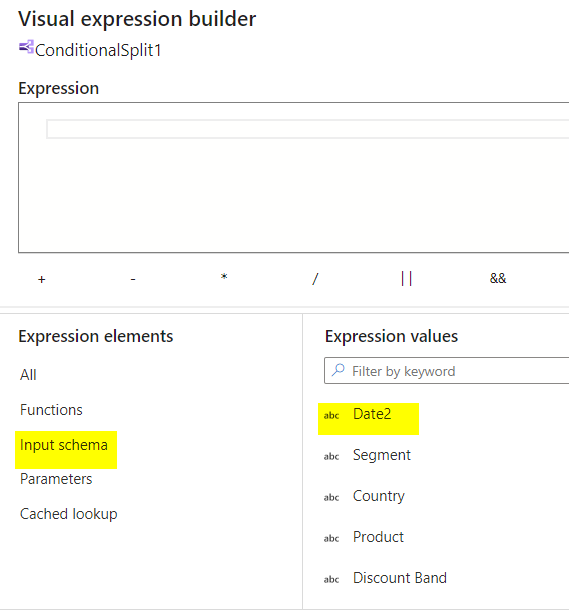Show the Parameters expression elements
The width and height of the screenshot is (569, 611).
pyautogui.click(x=56, y=479)
